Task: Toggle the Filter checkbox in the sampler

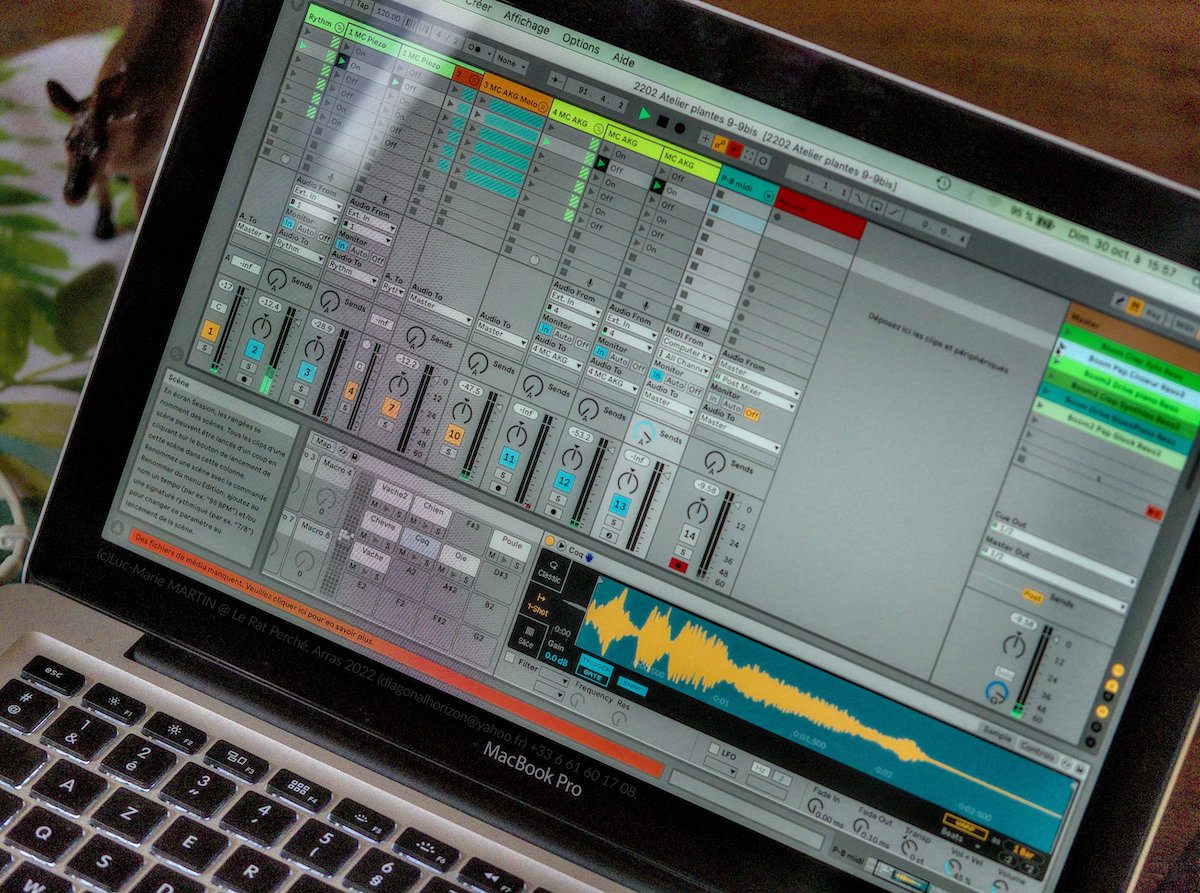Action: tap(510, 658)
